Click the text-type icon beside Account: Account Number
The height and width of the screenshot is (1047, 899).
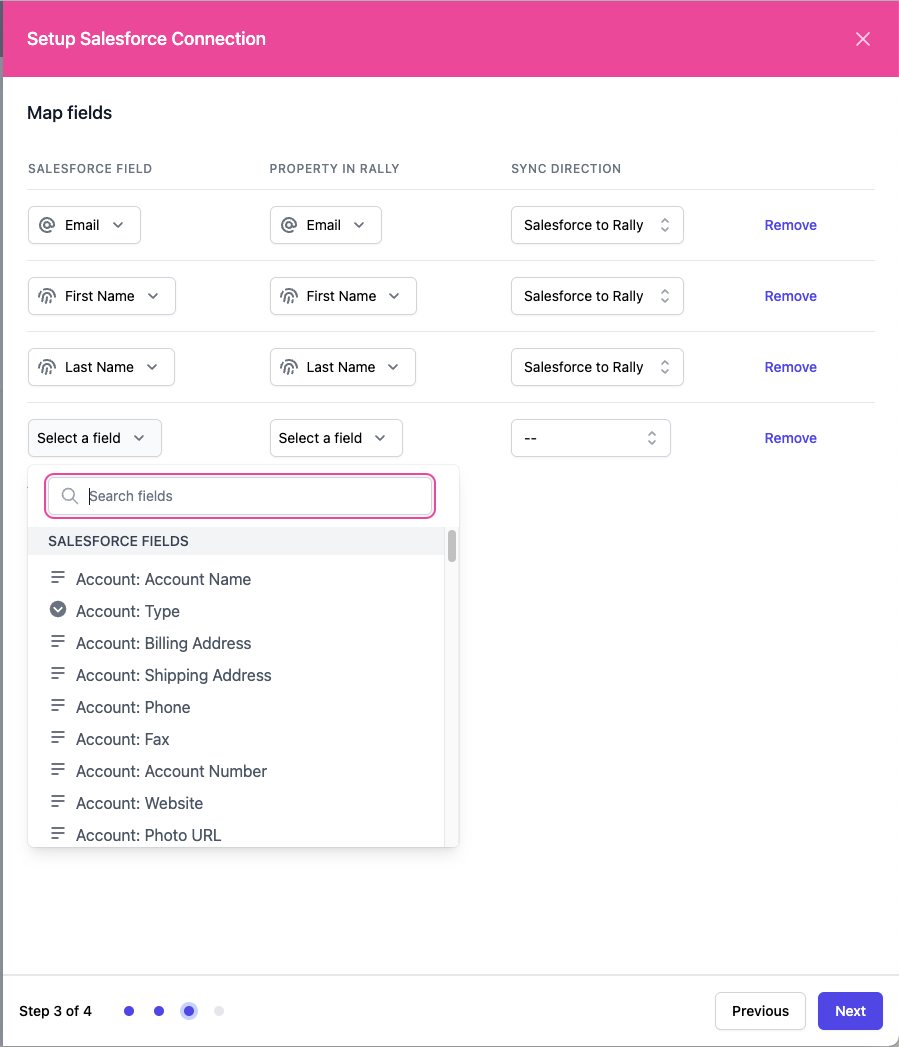click(x=58, y=769)
